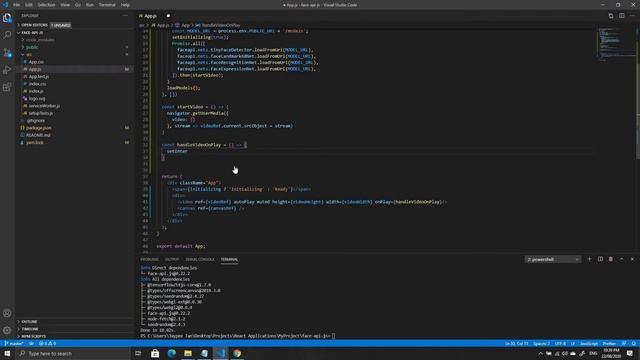Open the Help menu
640x360 pixels.
[125, 5]
